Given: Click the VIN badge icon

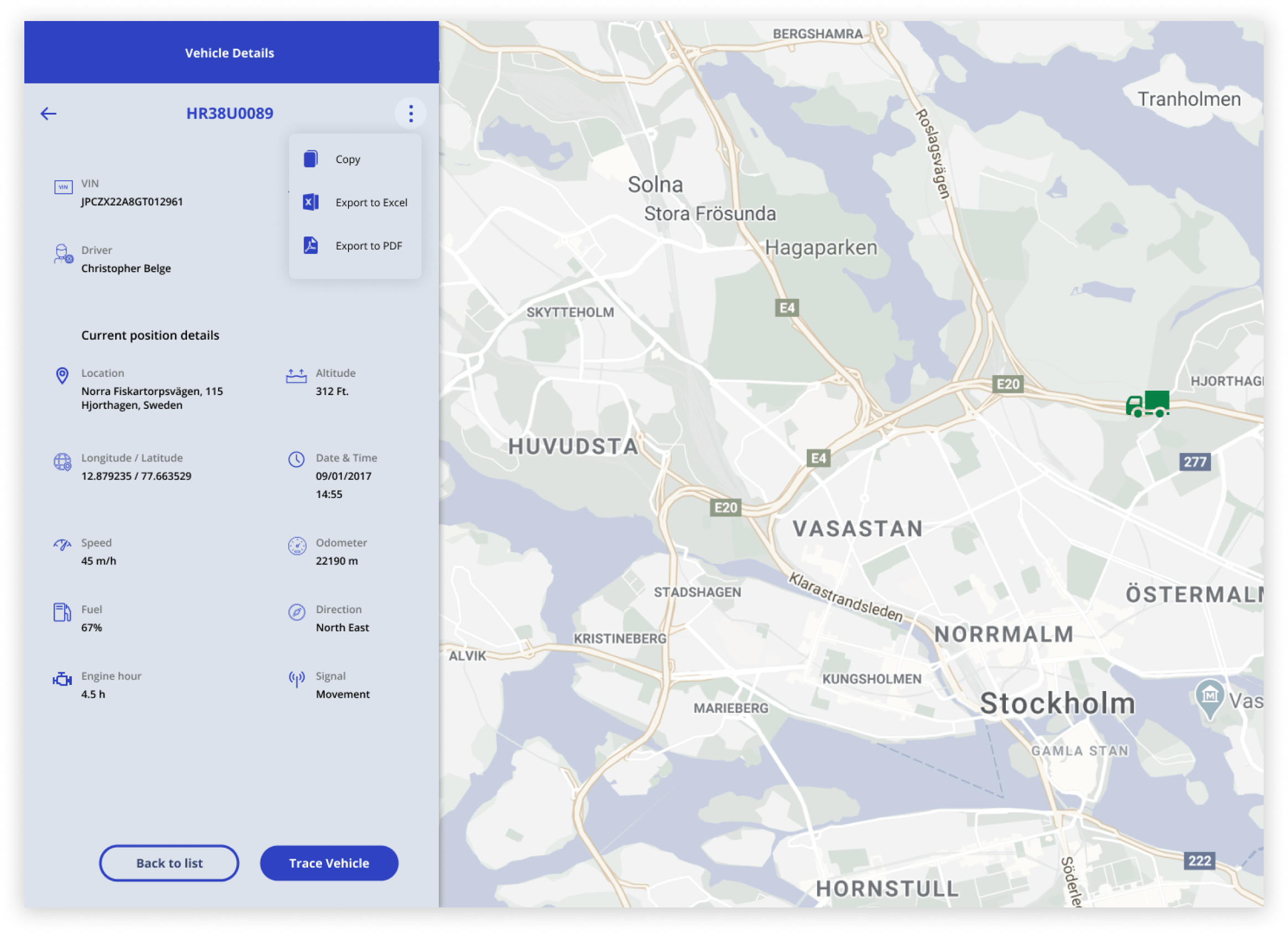Looking at the screenshot, I should click(x=63, y=187).
